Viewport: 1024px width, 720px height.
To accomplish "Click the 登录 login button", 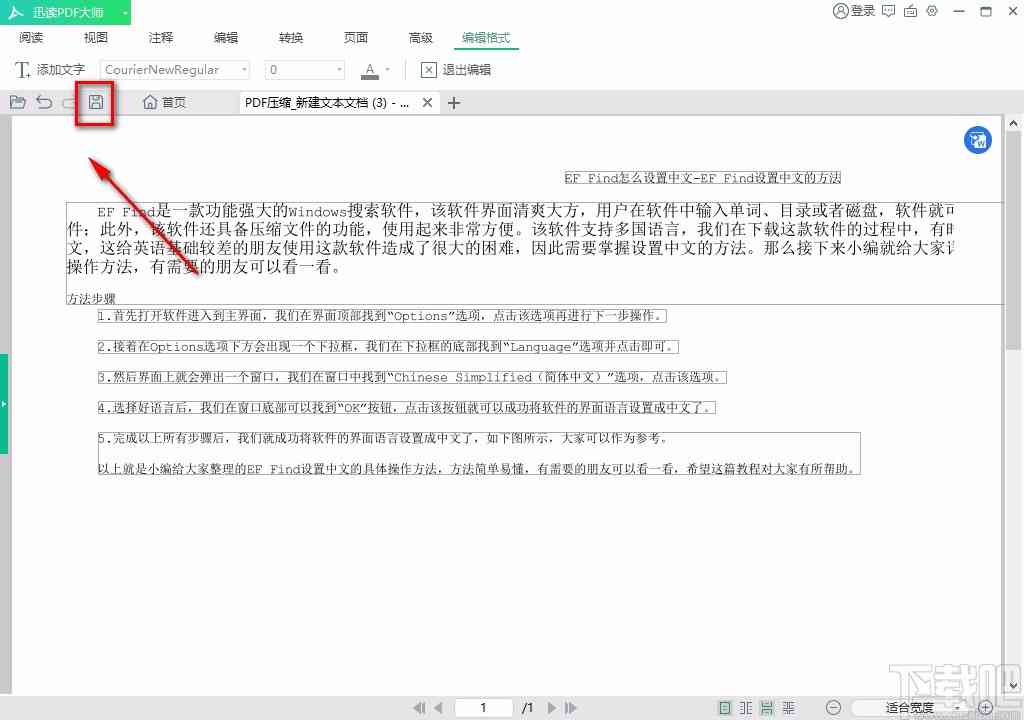I will (854, 11).
